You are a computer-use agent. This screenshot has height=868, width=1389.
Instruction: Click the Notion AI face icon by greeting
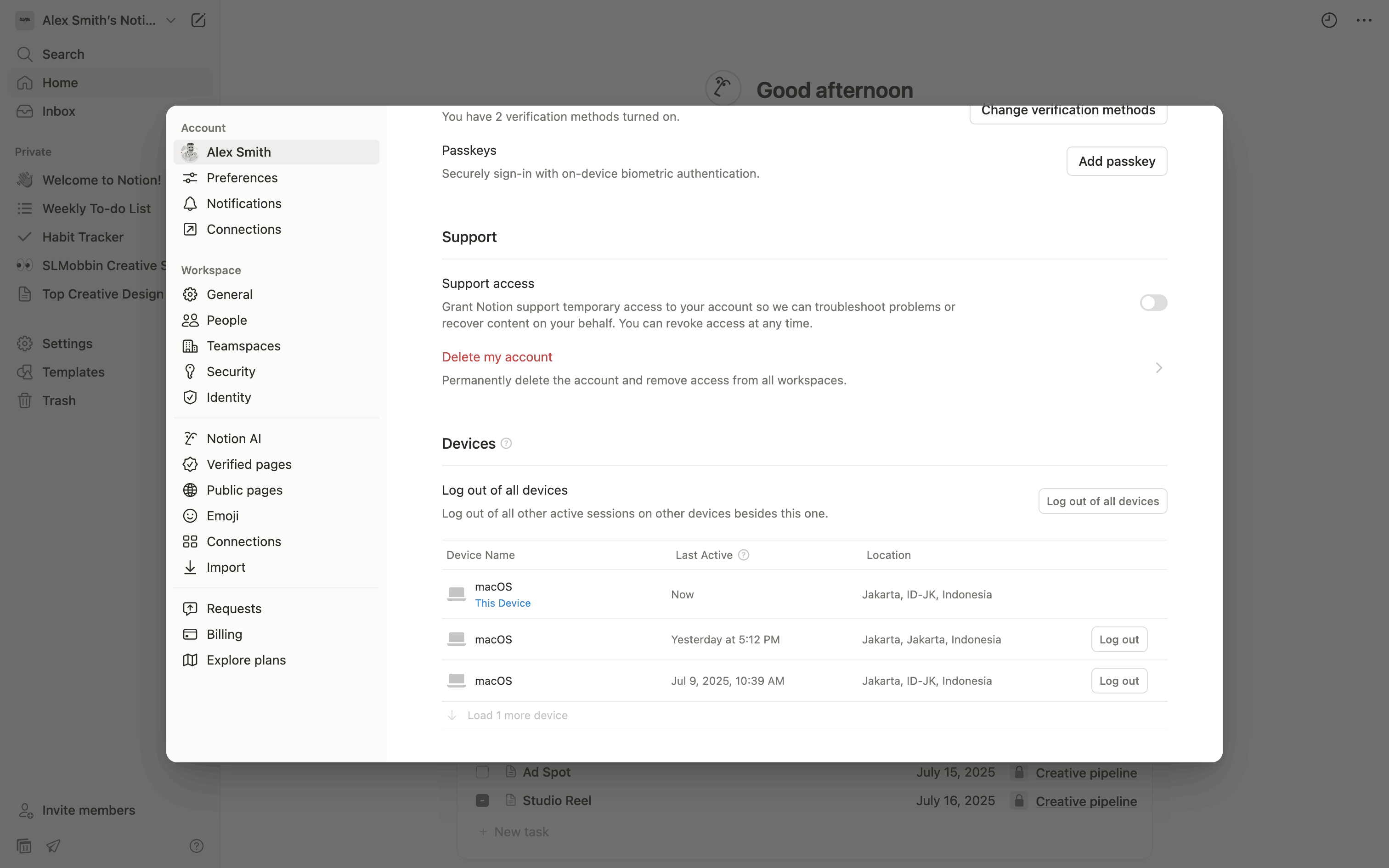coord(723,88)
